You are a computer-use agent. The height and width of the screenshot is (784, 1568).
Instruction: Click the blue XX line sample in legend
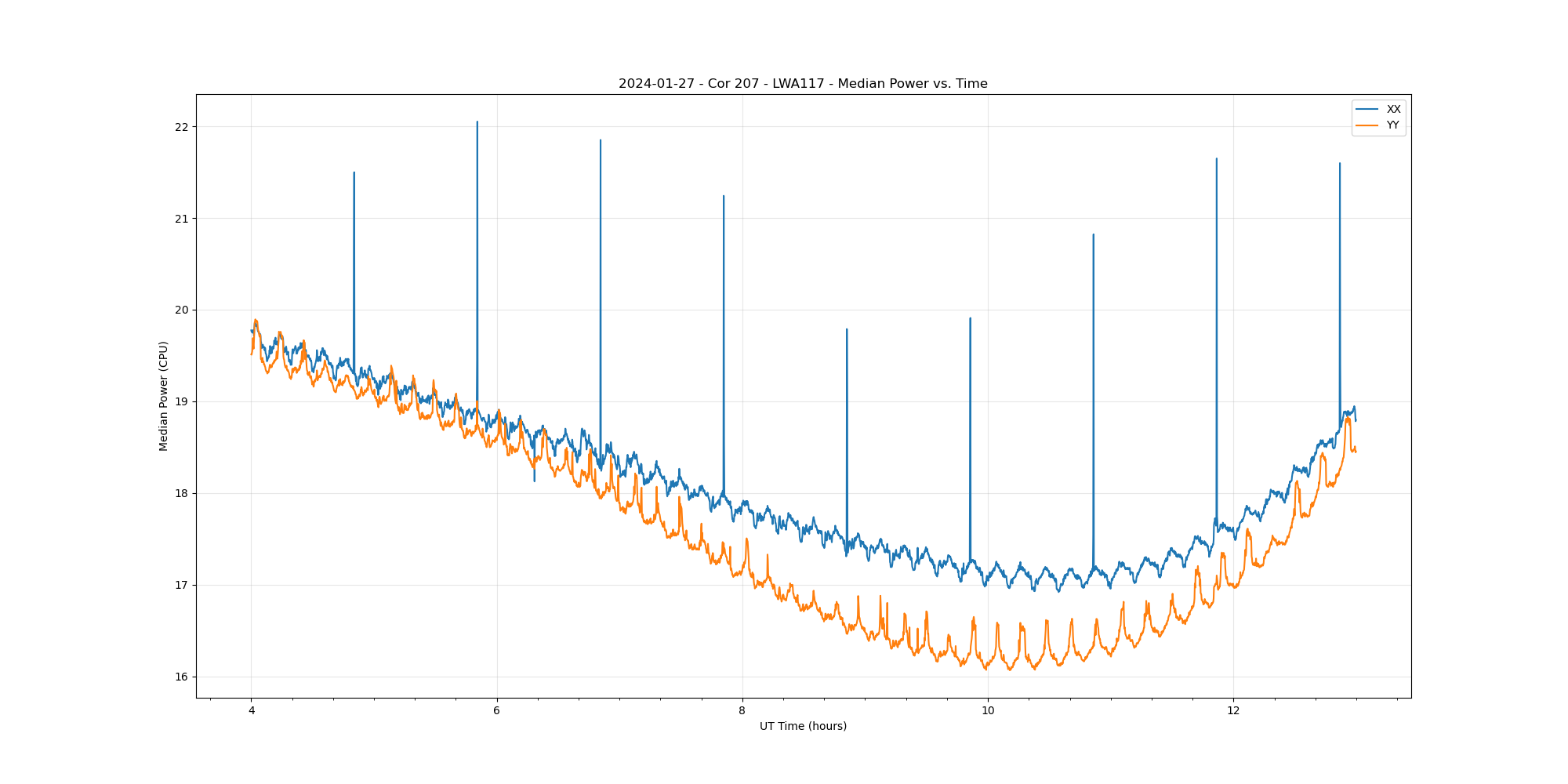(1367, 109)
